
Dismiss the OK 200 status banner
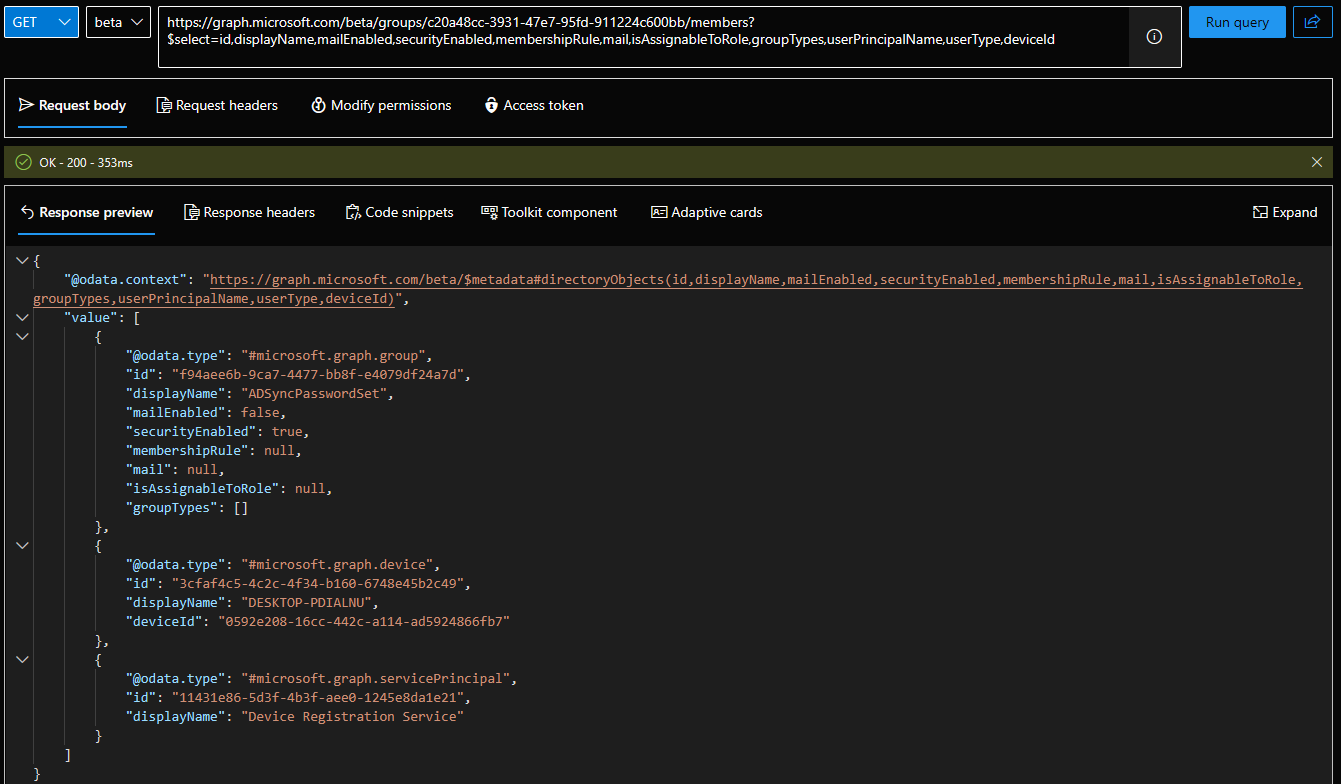click(1317, 162)
